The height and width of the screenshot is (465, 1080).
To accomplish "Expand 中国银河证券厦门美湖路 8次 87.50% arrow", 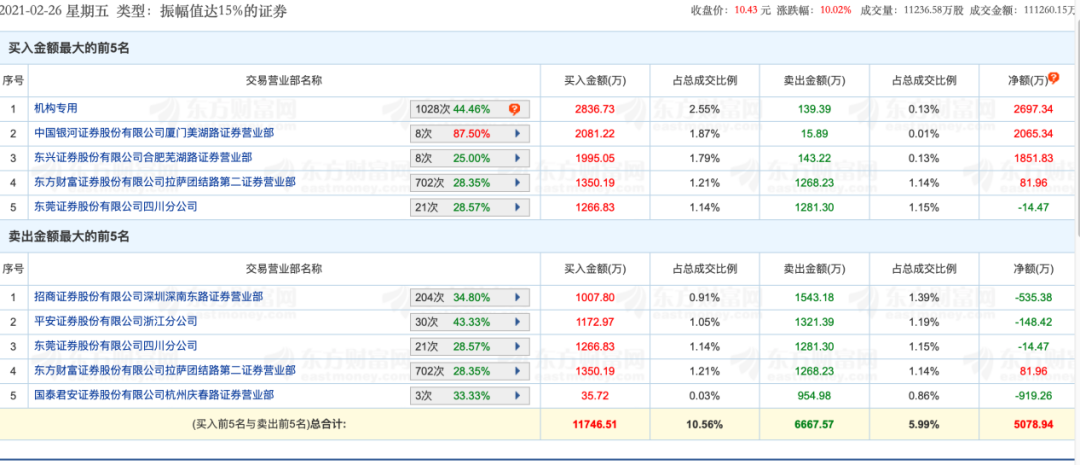I will click(517, 133).
